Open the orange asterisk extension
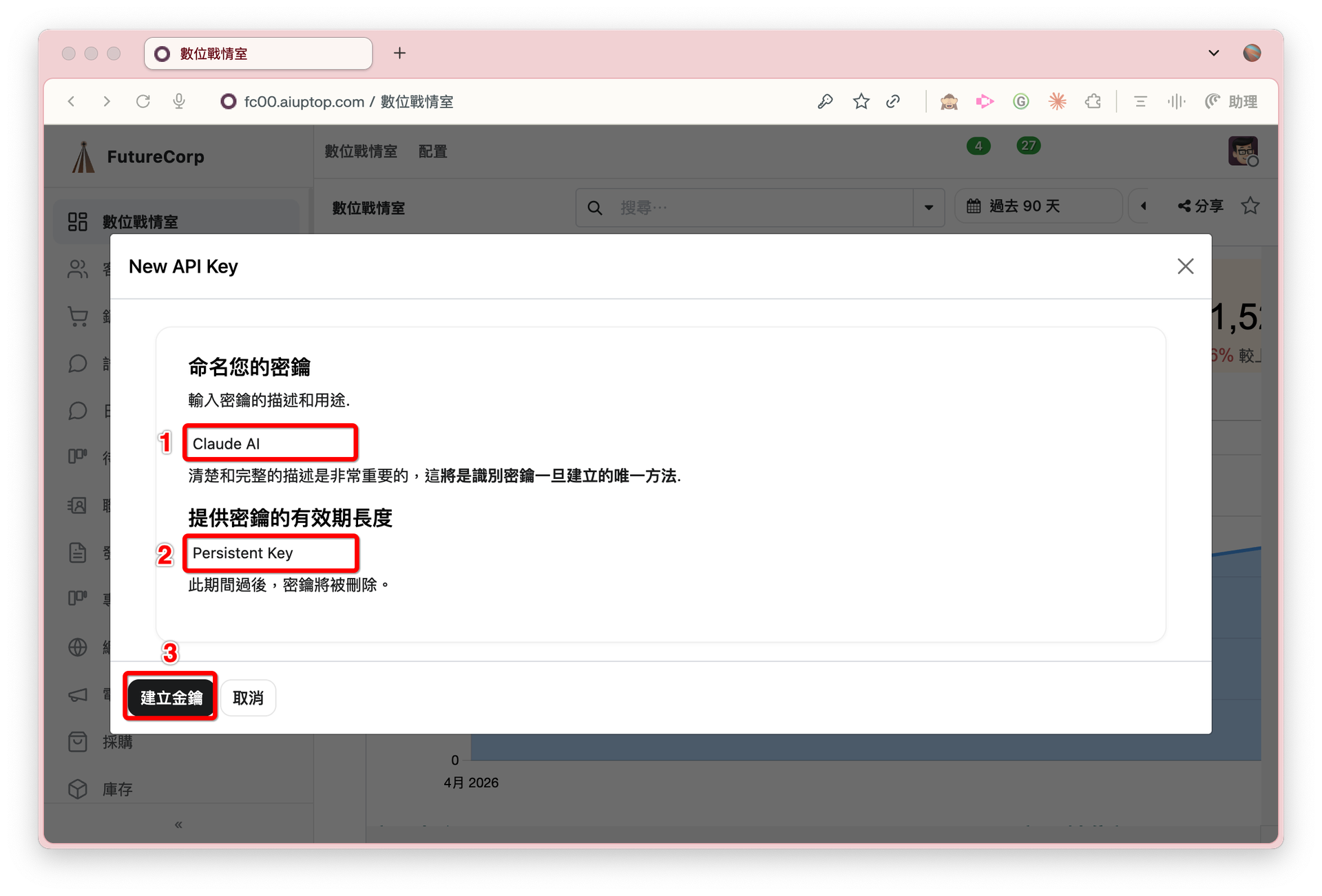The image size is (1322, 896). point(1057,102)
